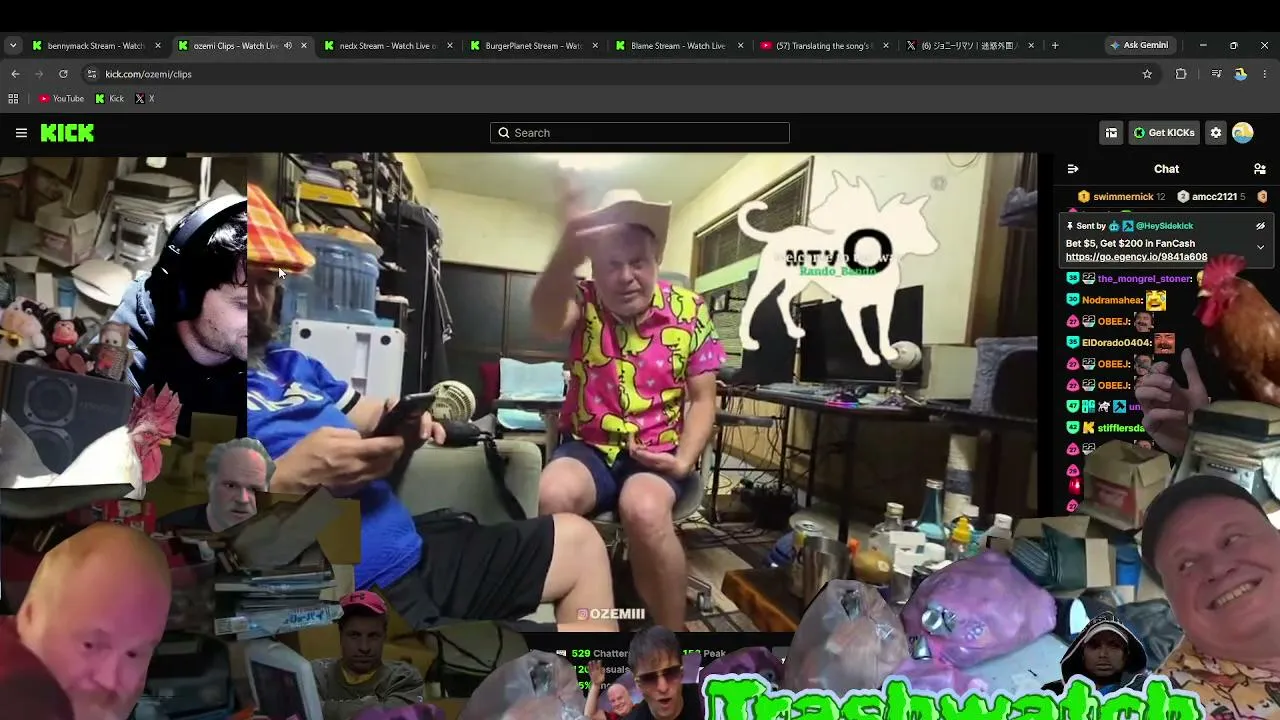Go back to the previous page

[x=15, y=74]
